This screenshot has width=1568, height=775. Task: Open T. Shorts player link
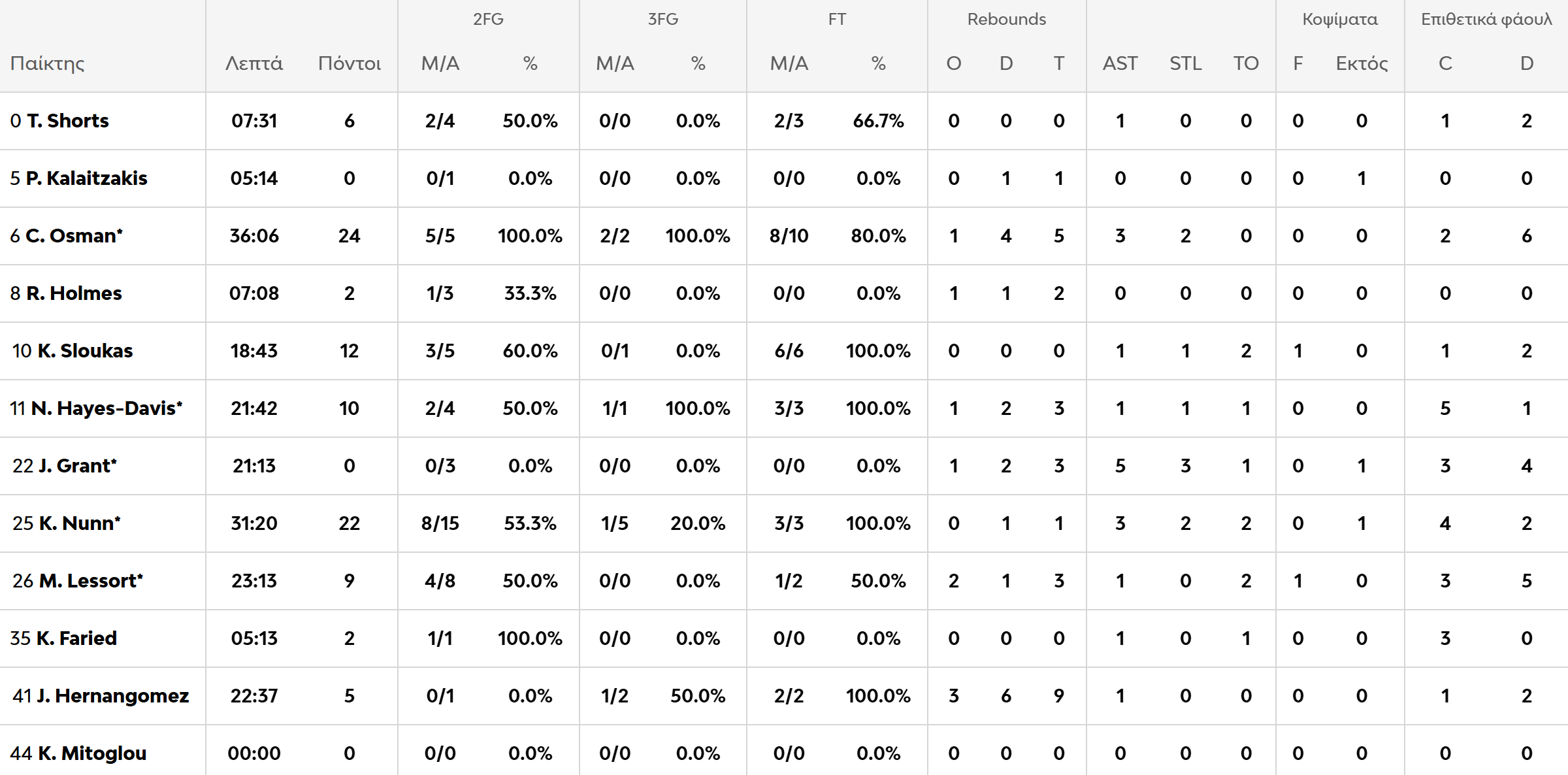click(68, 121)
